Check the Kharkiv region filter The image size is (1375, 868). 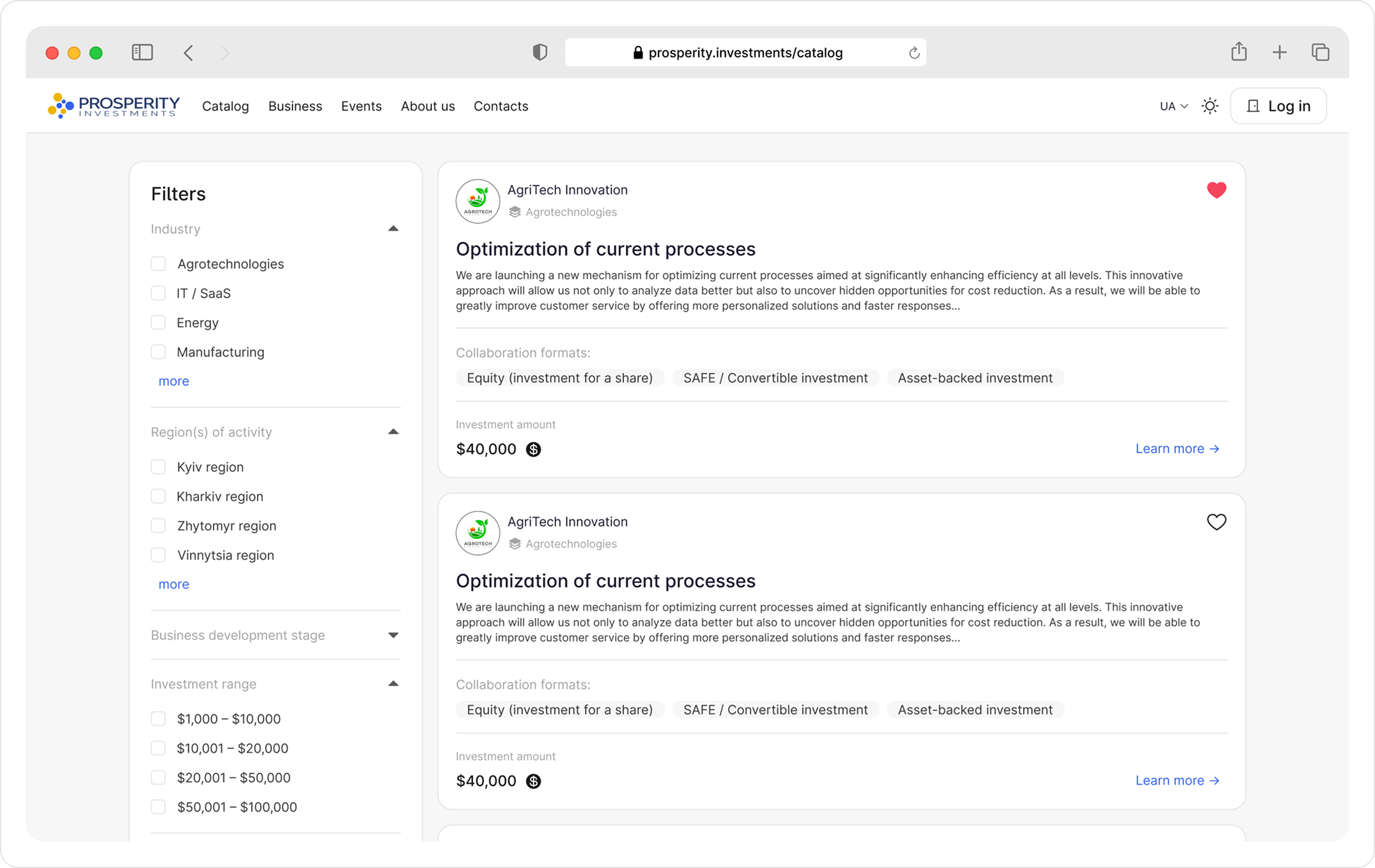coord(158,497)
